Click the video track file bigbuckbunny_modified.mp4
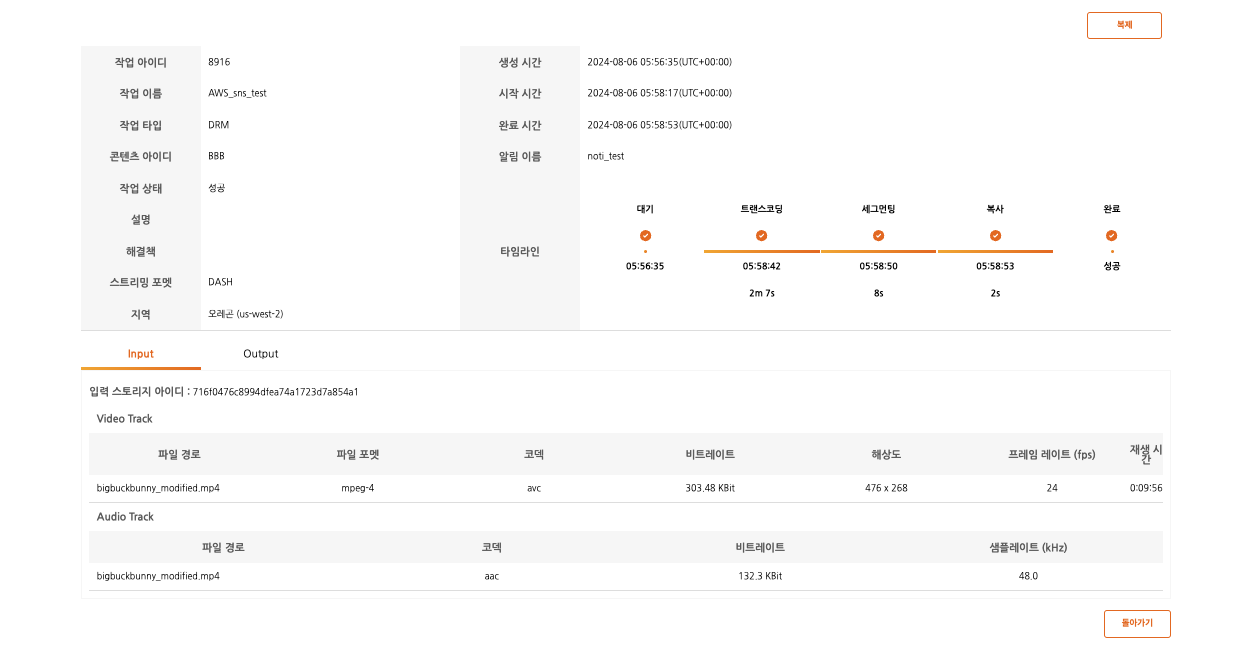Screen dimensions: 1248x664 point(158,488)
